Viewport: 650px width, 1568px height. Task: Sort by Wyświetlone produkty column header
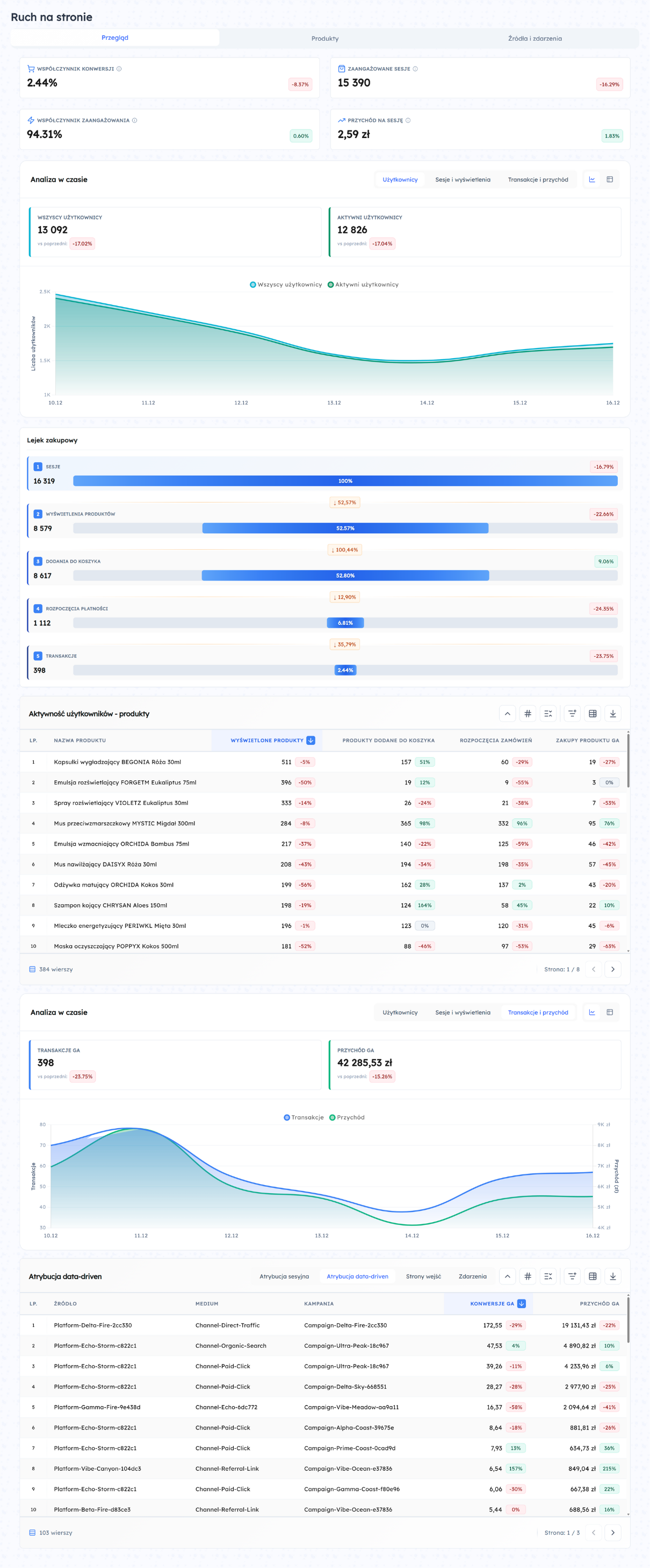tap(267, 741)
